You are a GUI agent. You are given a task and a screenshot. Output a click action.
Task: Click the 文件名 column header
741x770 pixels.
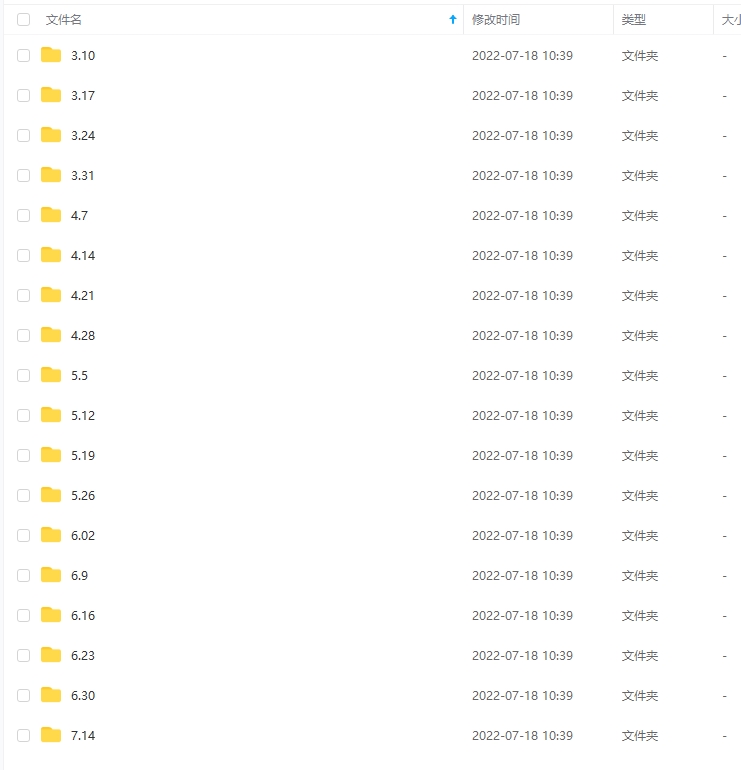point(64,19)
